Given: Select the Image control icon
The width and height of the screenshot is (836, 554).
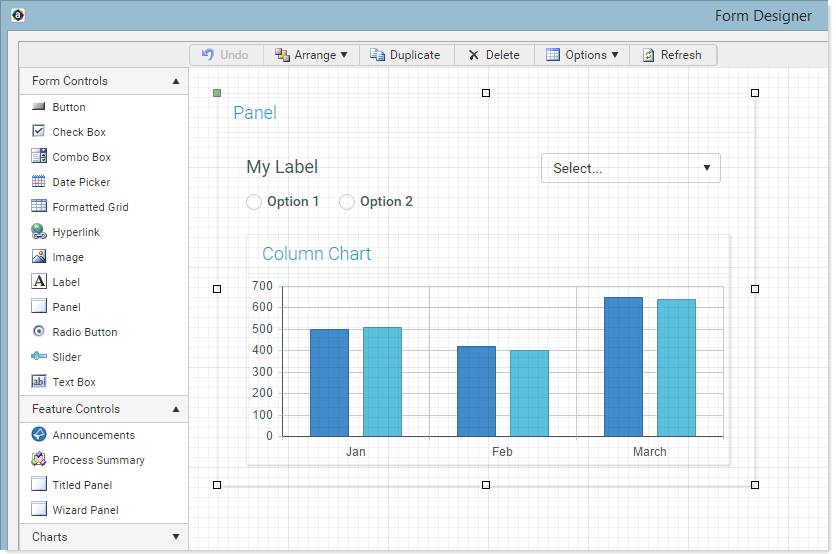Looking at the screenshot, I should point(39,257).
